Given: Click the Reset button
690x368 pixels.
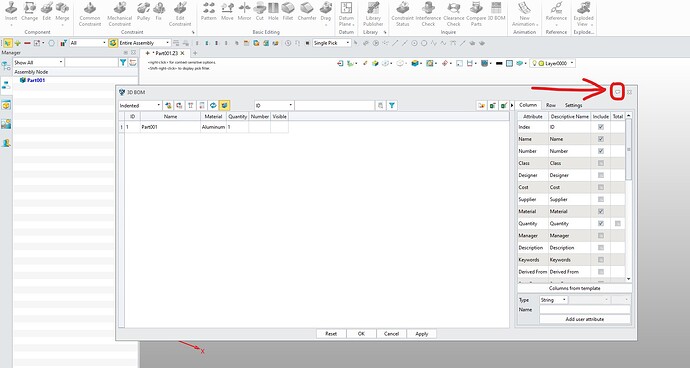Looking at the screenshot, I should [x=331, y=334].
